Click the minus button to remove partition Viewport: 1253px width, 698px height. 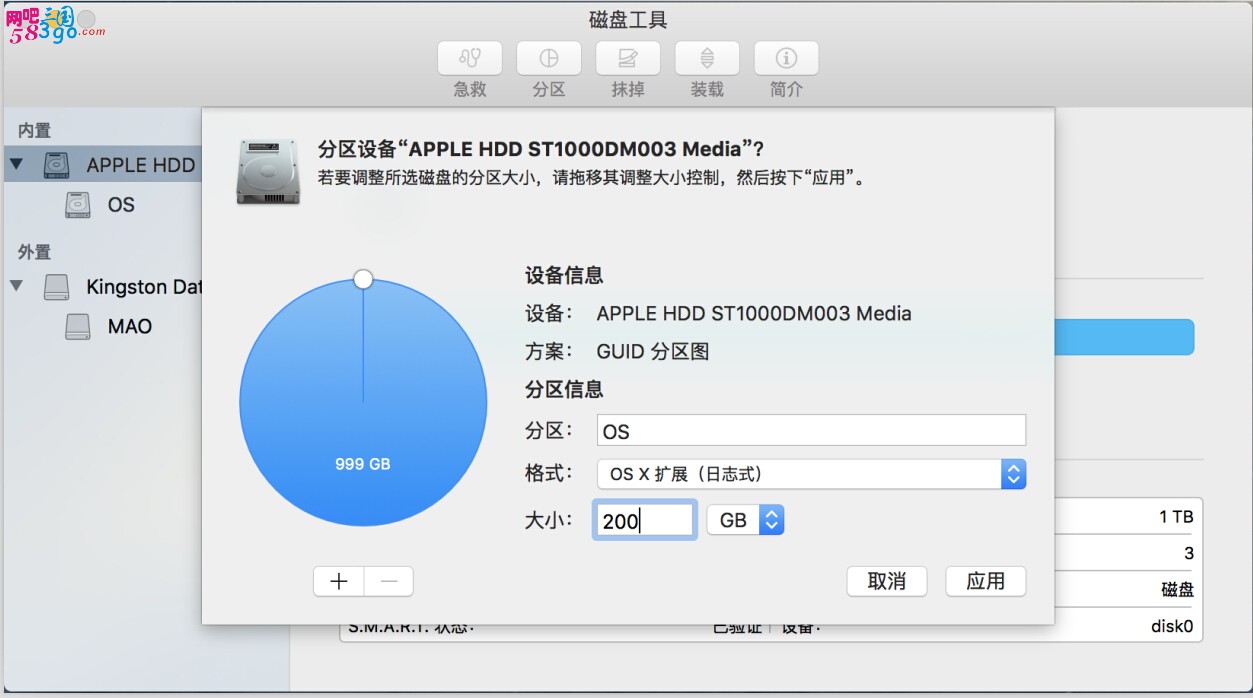(x=389, y=581)
